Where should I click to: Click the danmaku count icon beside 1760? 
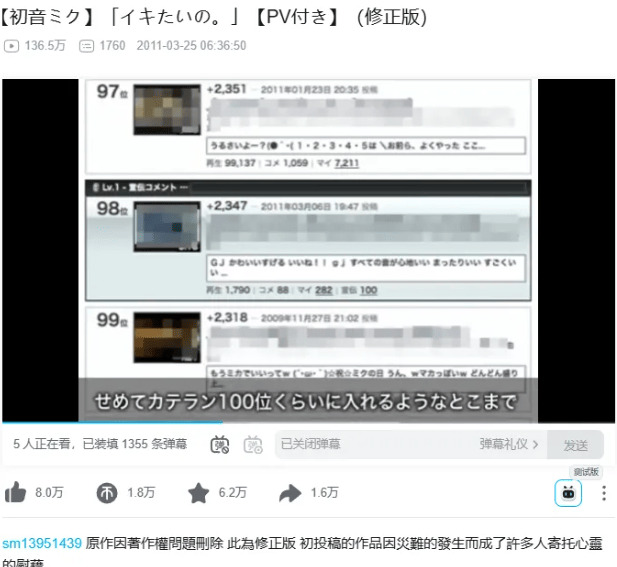pos(86,46)
